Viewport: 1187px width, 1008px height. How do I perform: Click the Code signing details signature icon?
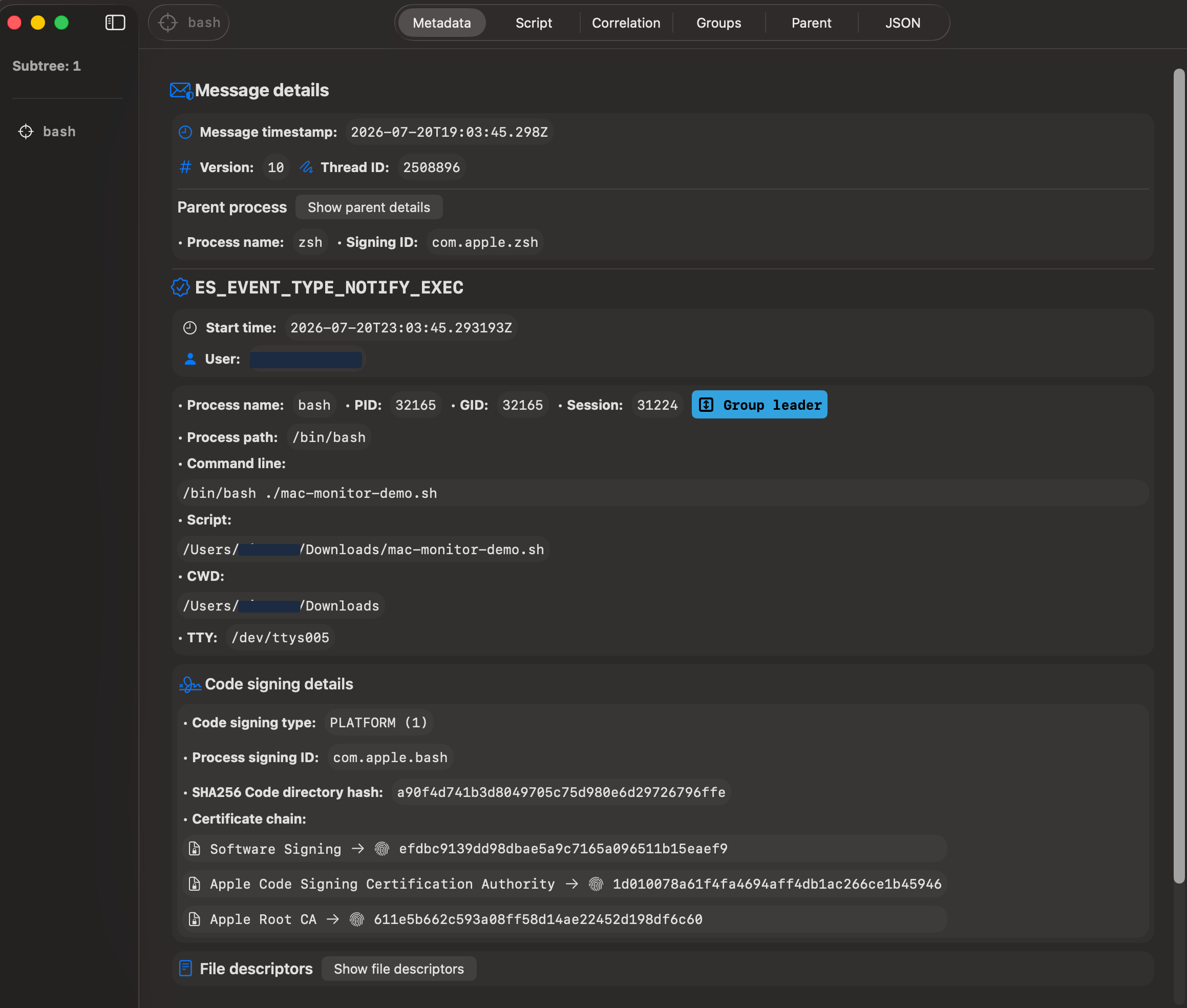[190, 684]
